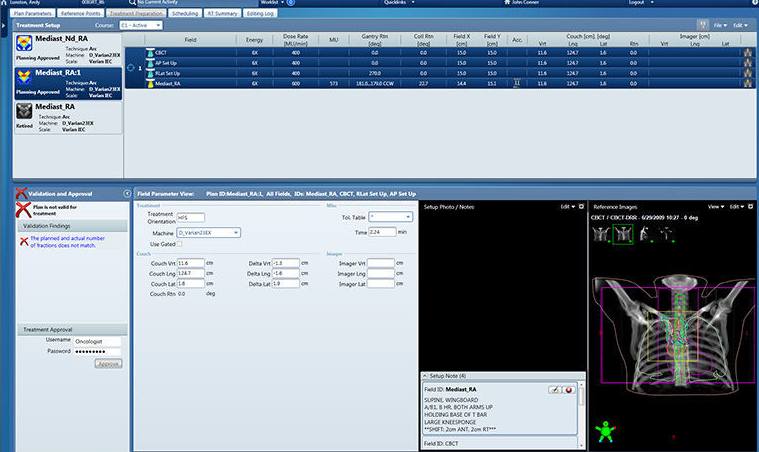
Task: Open Setup Photo / Notes Edit menu
Action: (568, 207)
